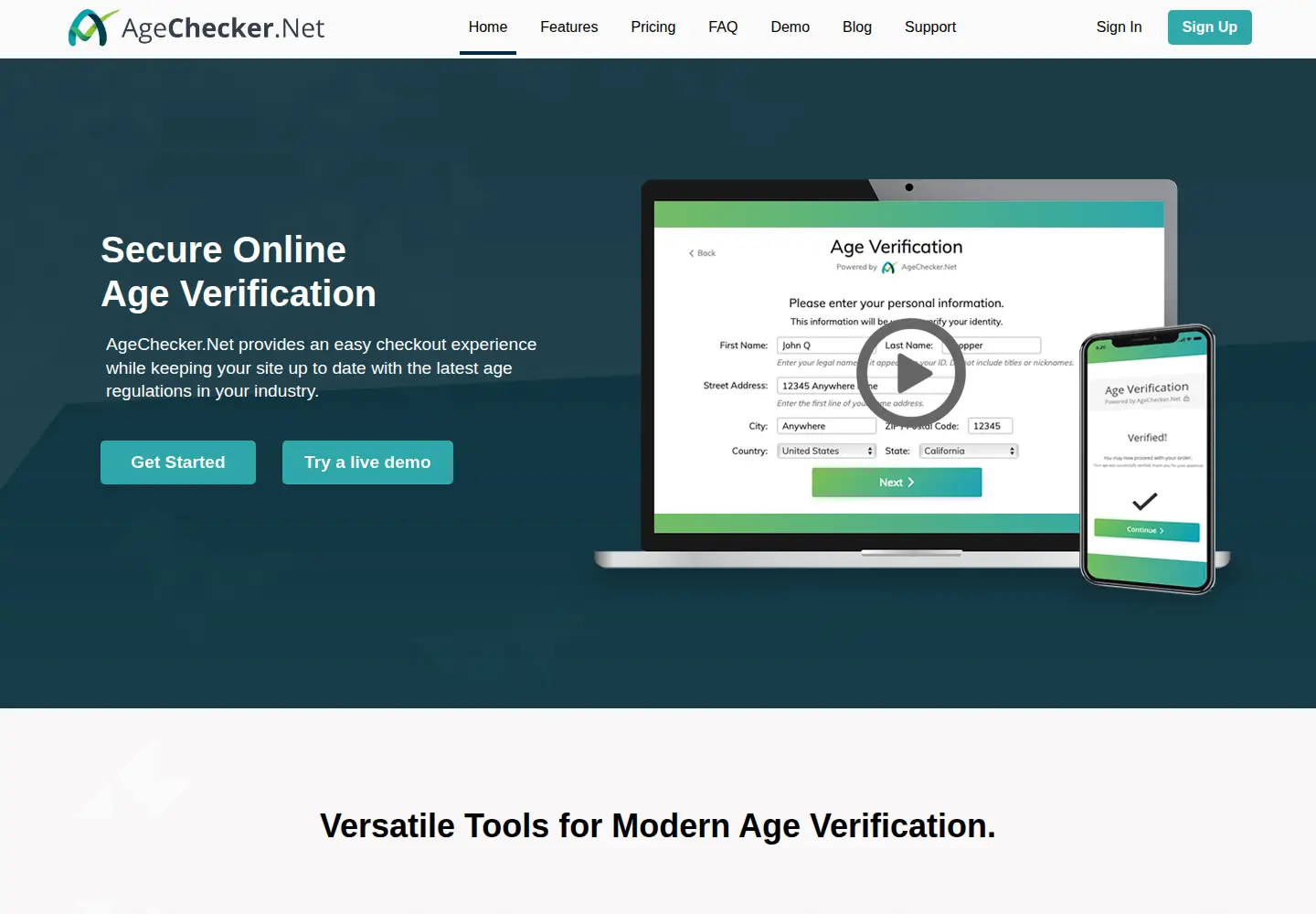The image size is (1316, 914).
Task: Navigate to the Blog
Action: point(857,27)
